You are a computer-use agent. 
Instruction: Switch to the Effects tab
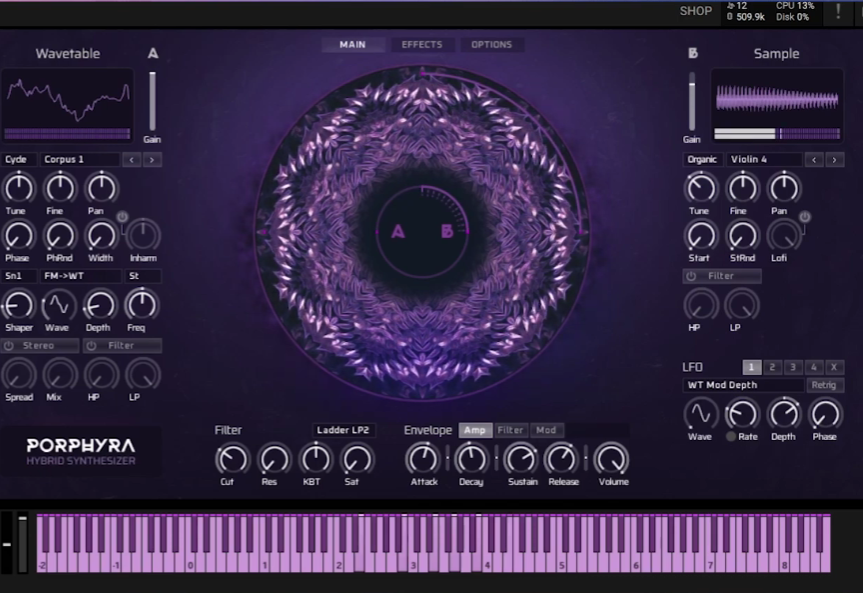tap(421, 44)
